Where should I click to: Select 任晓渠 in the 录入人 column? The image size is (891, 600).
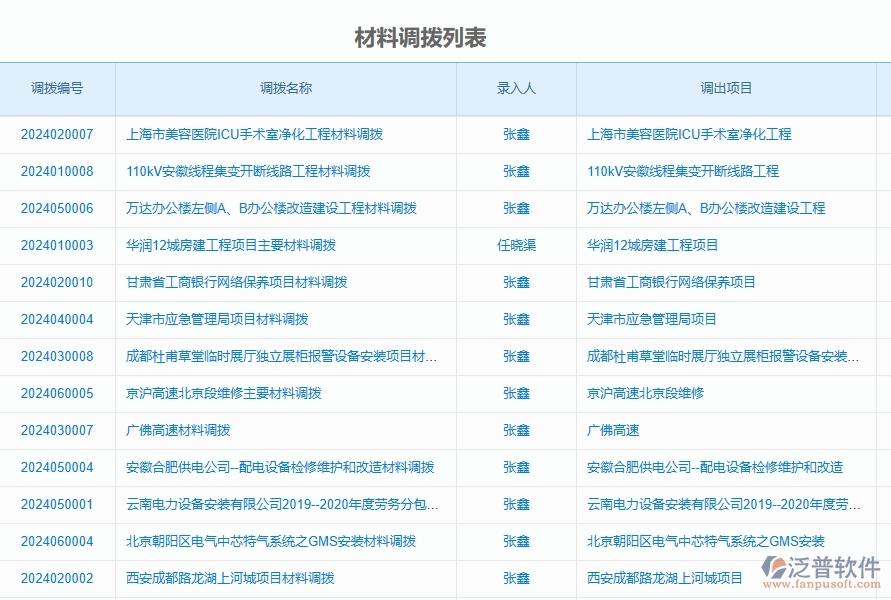point(516,245)
